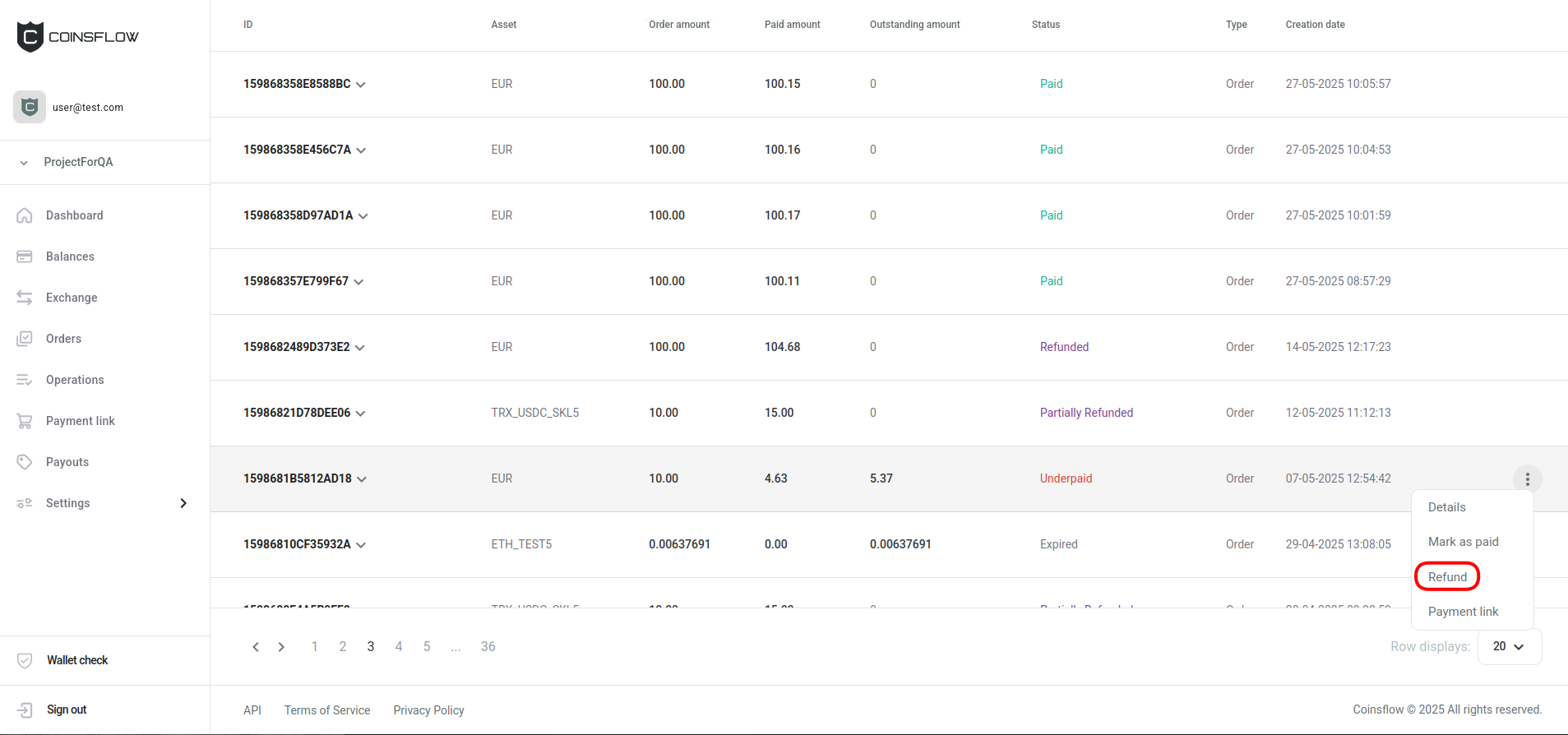
Task: Expand order 159868358E8588BC details chevron
Action: (x=361, y=85)
